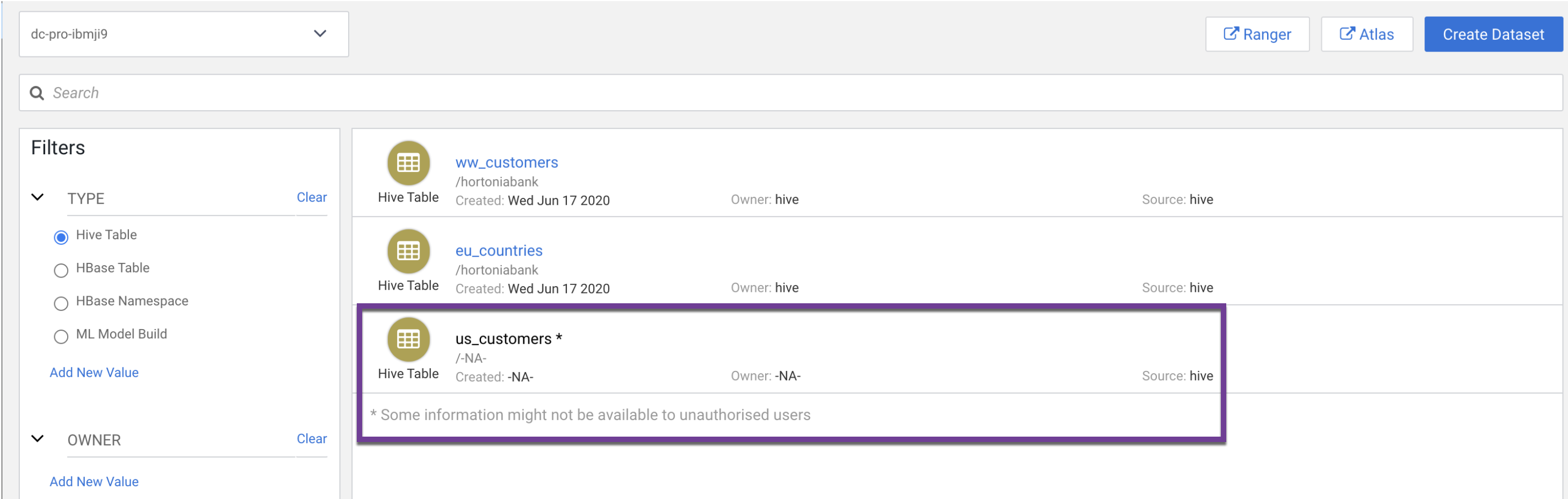Select the HBase Table type filter

[x=61, y=270]
